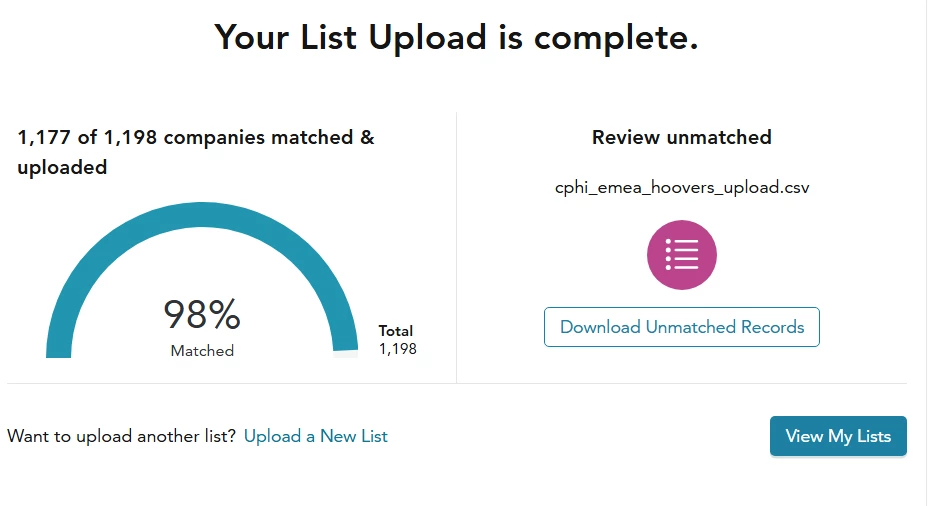
Task: Click the Total label beside the gauge
Action: [x=396, y=331]
